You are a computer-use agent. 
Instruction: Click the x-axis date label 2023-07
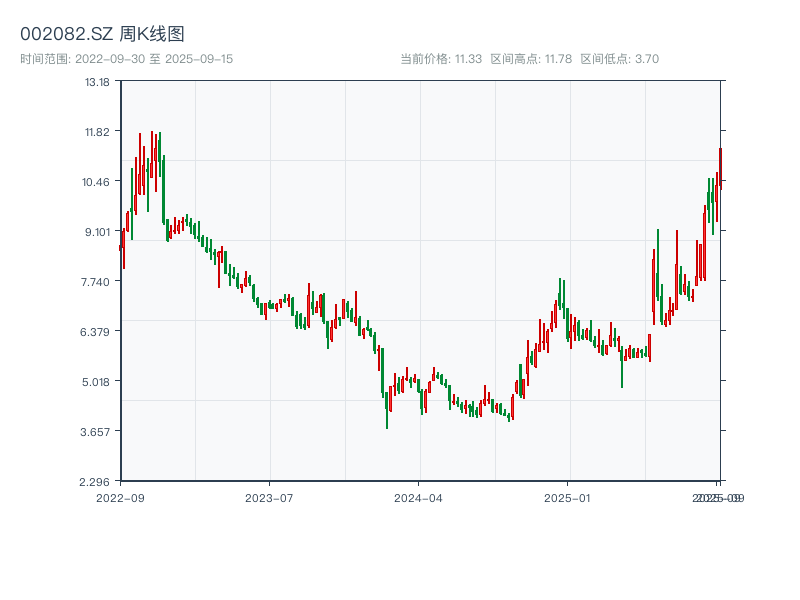tap(269, 498)
